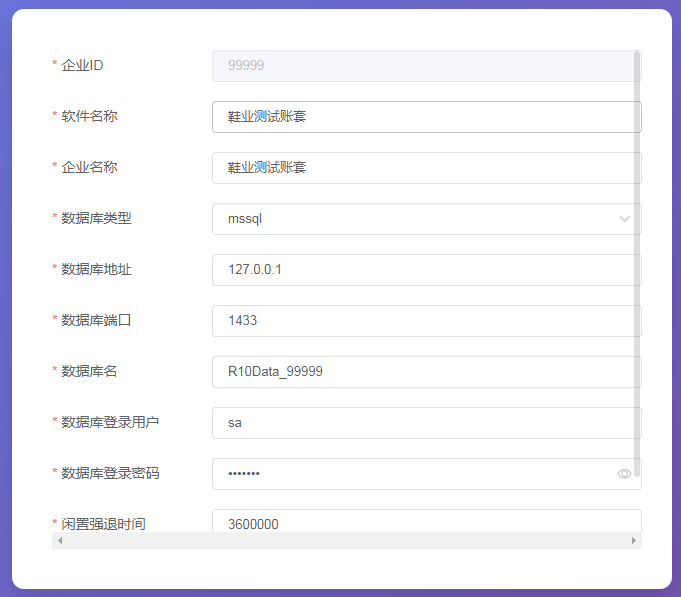This screenshot has width=681, height=597.
Task: Click the horizontal scrollbar right arrow
Action: pyautogui.click(x=633, y=541)
